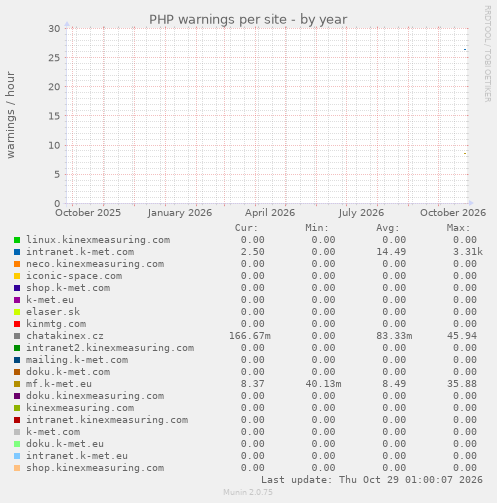Click the Max: column header
The image size is (497, 503).
[x=458, y=228]
